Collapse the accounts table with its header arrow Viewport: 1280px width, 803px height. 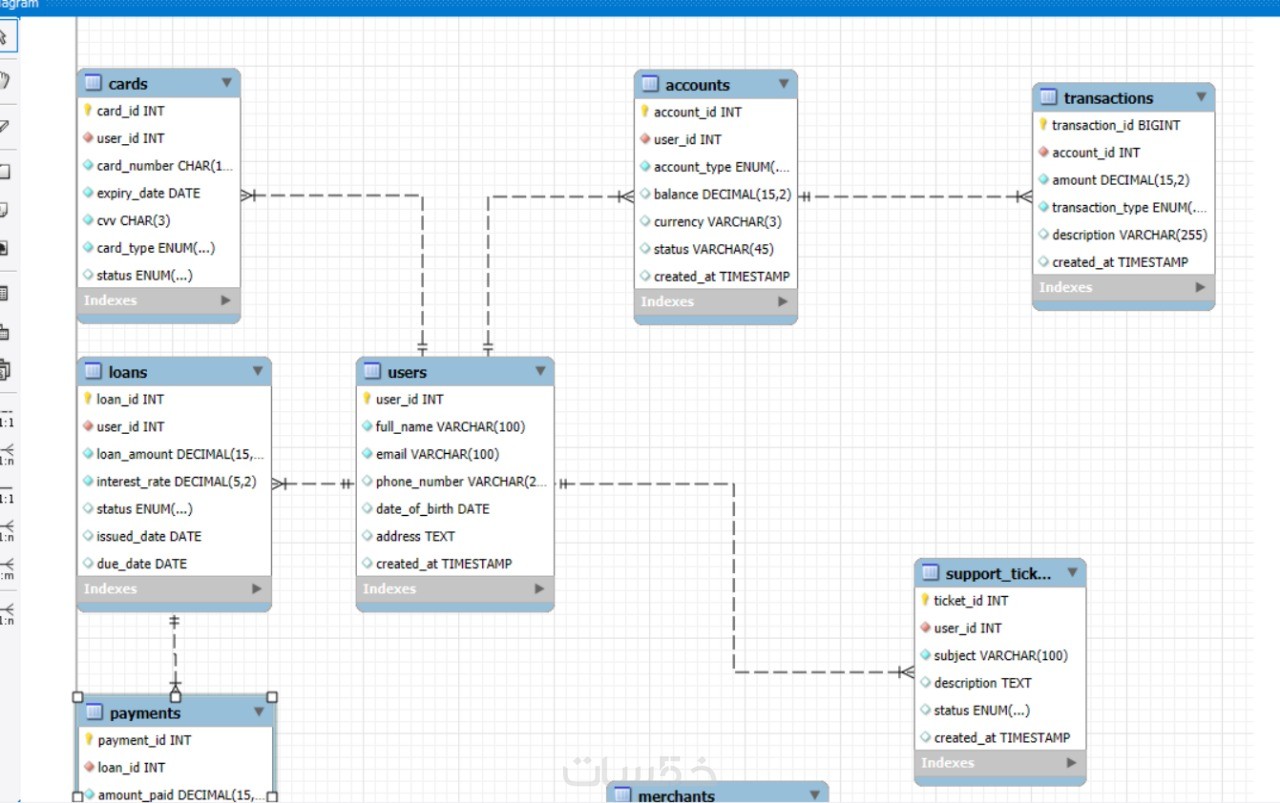pos(784,84)
